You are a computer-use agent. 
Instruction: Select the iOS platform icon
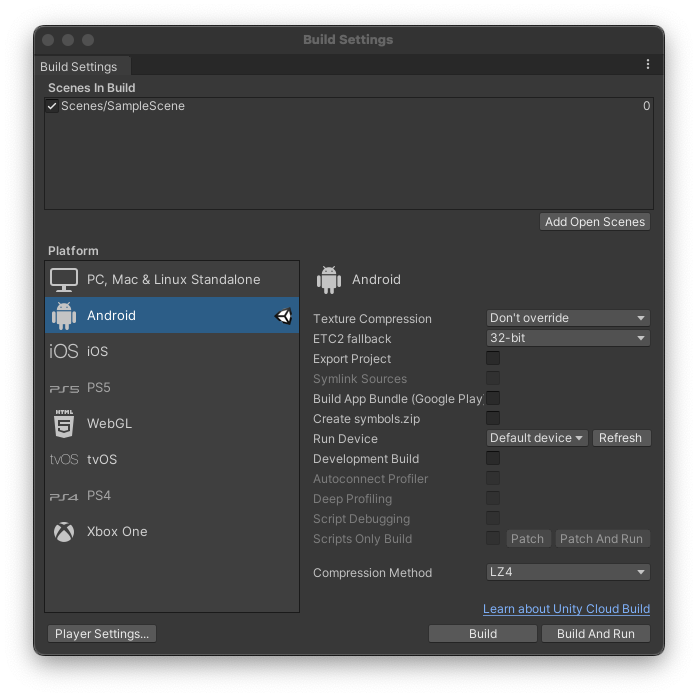(x=64, y=352)
